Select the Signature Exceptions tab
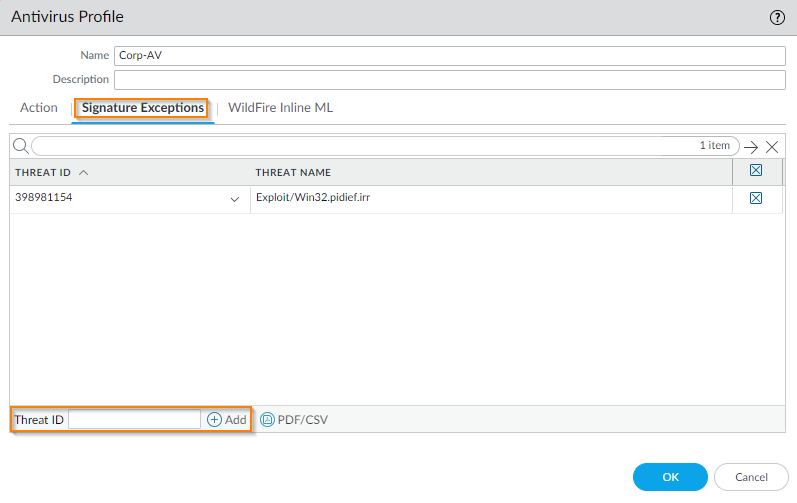Image resolution: width=797 pixels, height=503 pixels. 143,107
